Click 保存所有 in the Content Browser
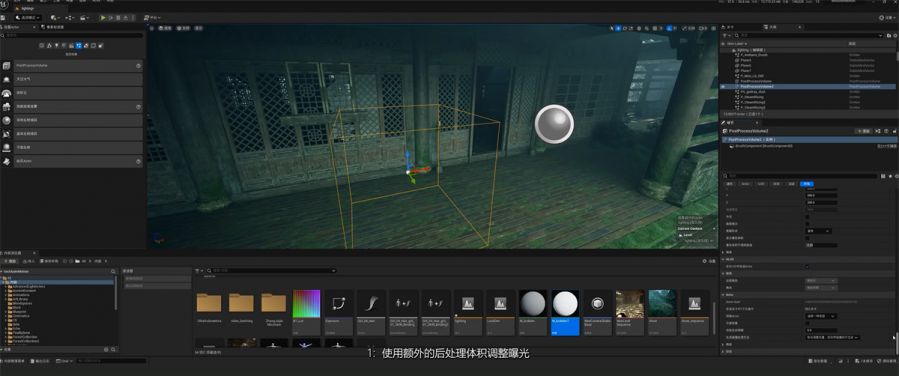The height and width of the screenshot is (376, 899). pyautogui.click(x=49, y=261)
